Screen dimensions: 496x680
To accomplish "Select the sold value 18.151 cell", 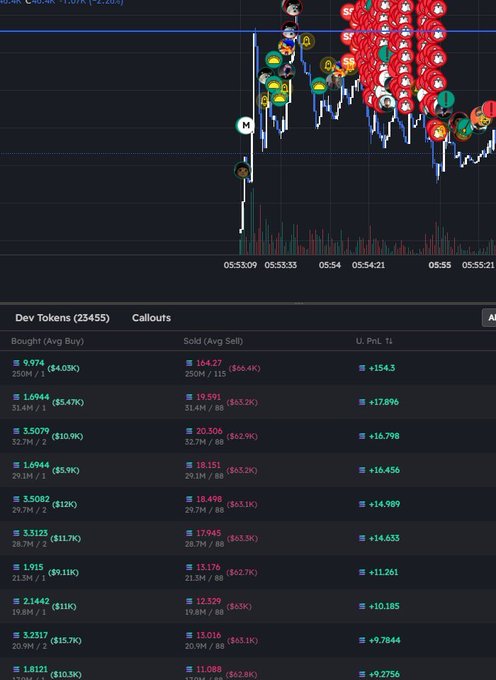I will (209, 465).
